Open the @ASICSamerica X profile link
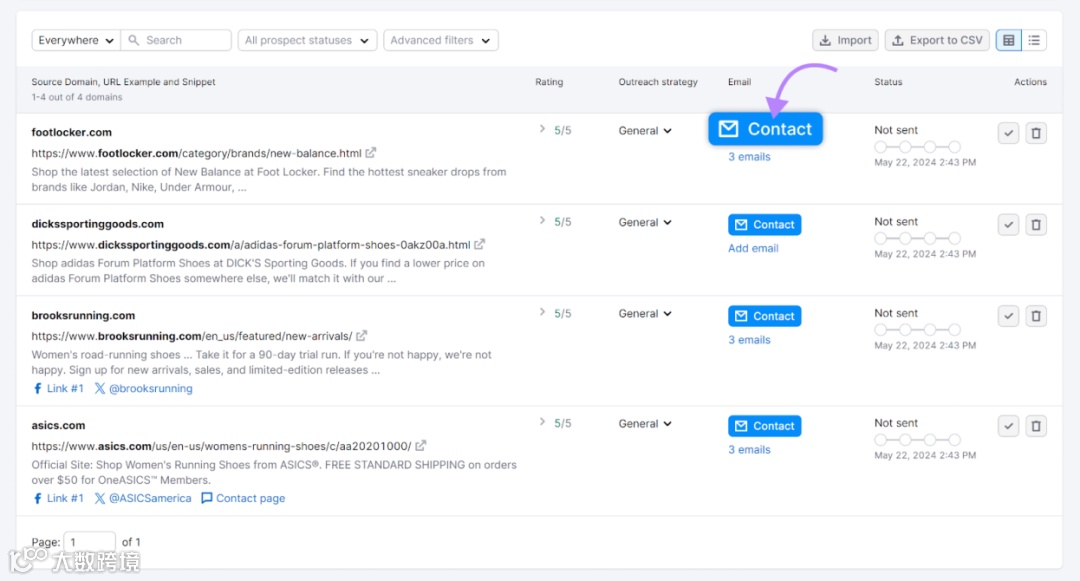Screen dimensions: 1080x581 [143, 498]
